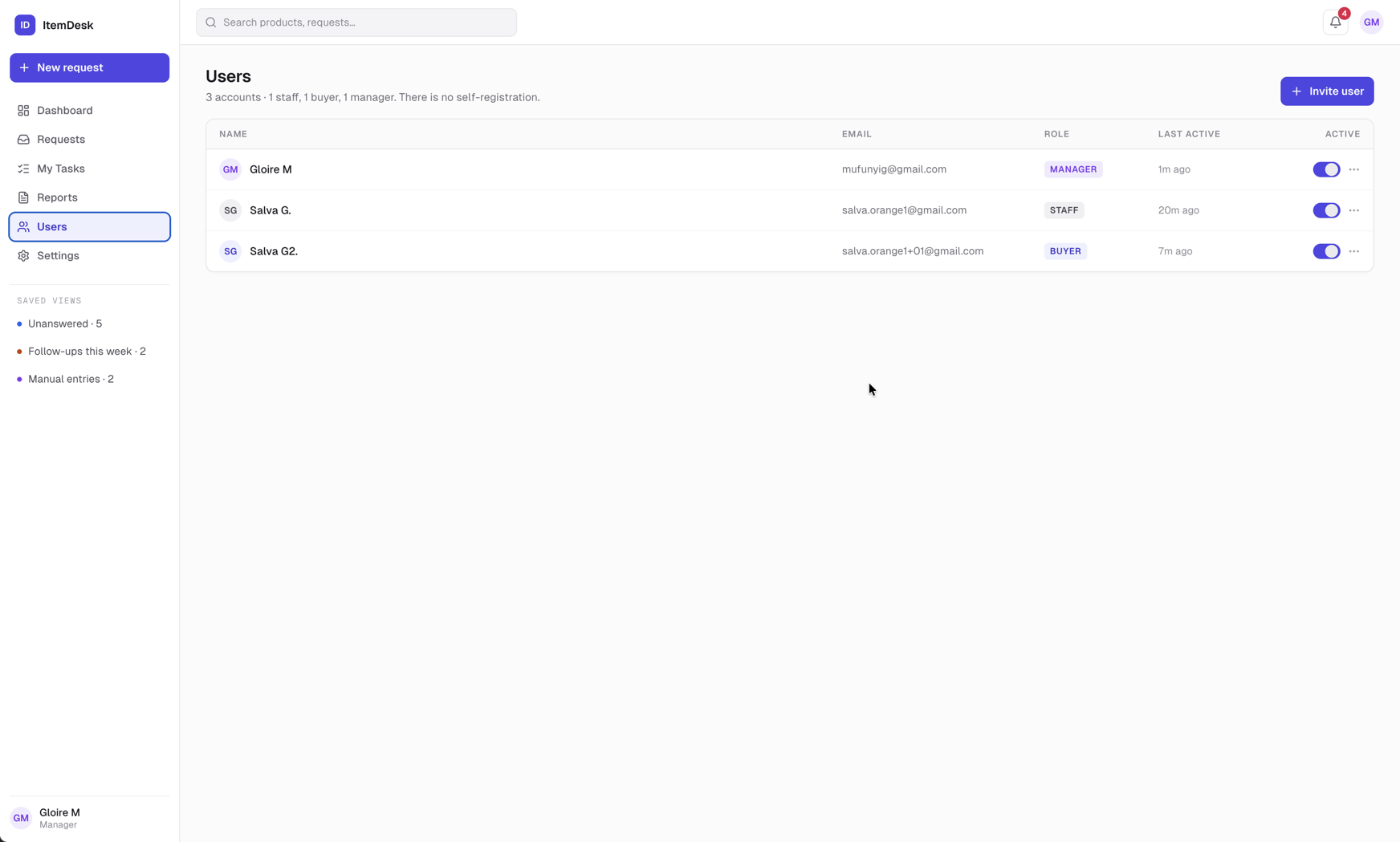
Task: Click the 1m ago last active value
Action: 1174,169
